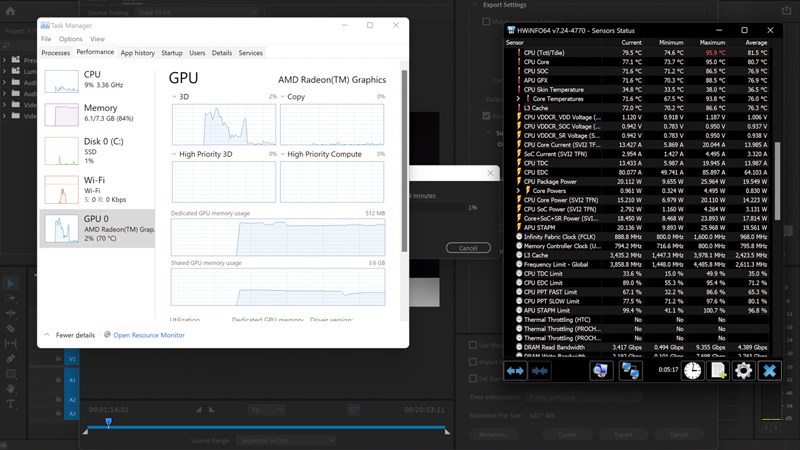The image size is (800, 450).
Task: Click the blue X close sensors icon
Action: pyautogui.click(x=769, y=371)
